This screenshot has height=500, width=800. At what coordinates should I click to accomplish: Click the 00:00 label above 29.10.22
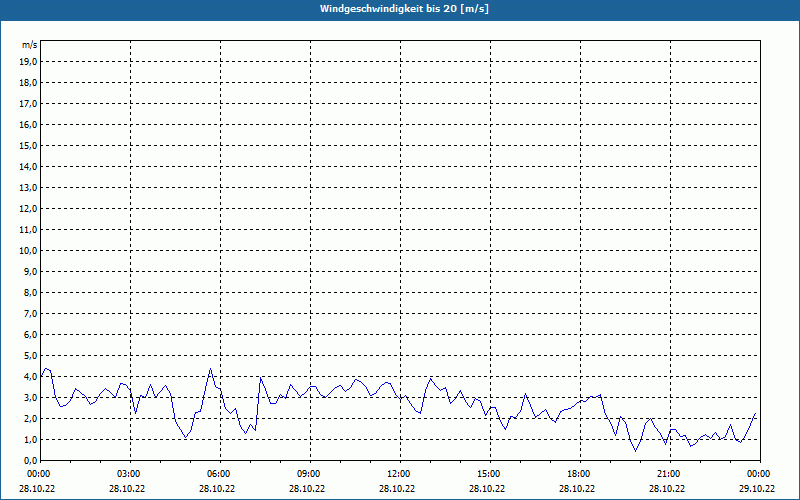pos(757,474)
